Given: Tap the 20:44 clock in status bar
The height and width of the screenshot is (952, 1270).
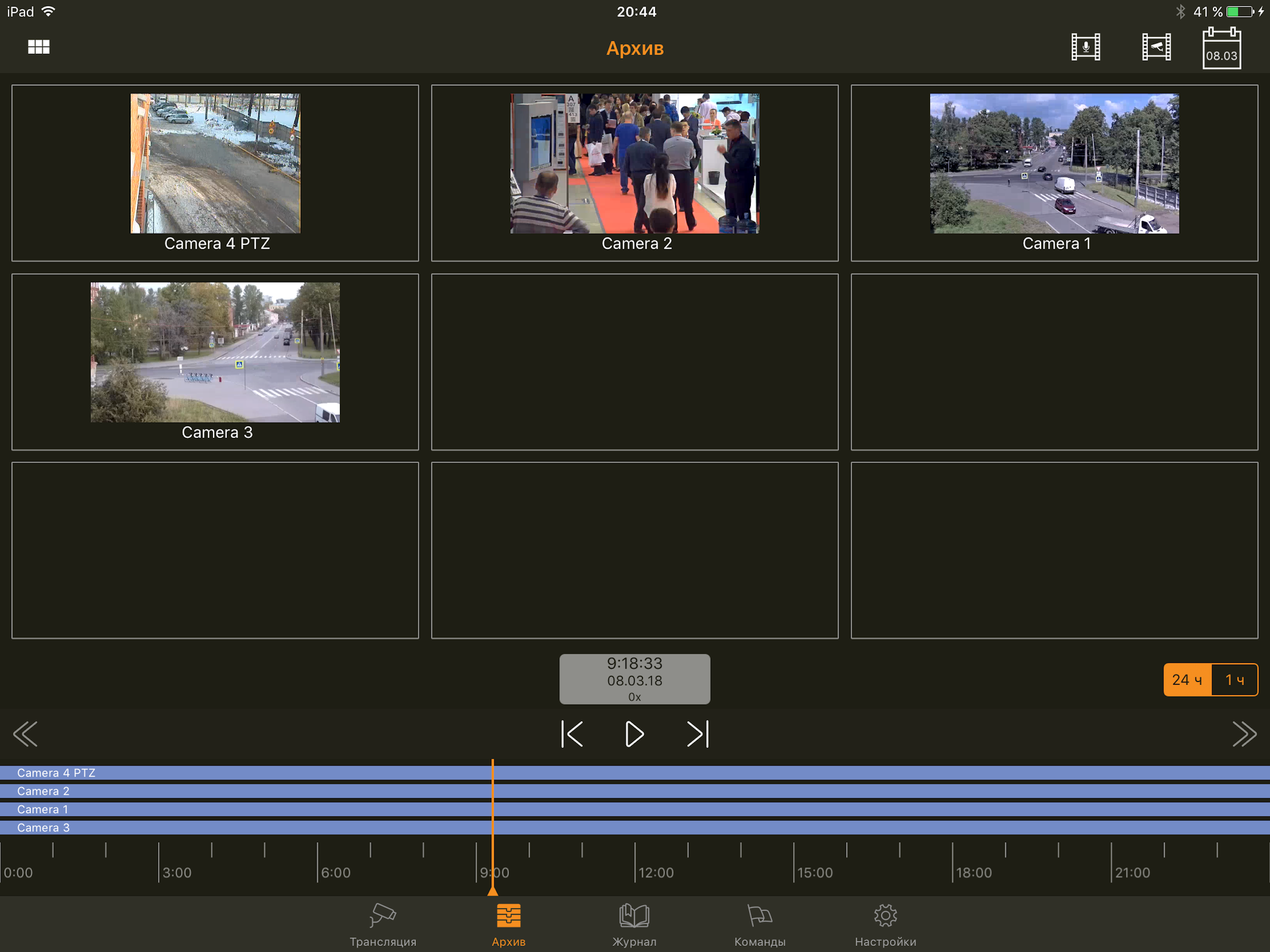Looking at the screenshot, I should [x=636, y=12].
